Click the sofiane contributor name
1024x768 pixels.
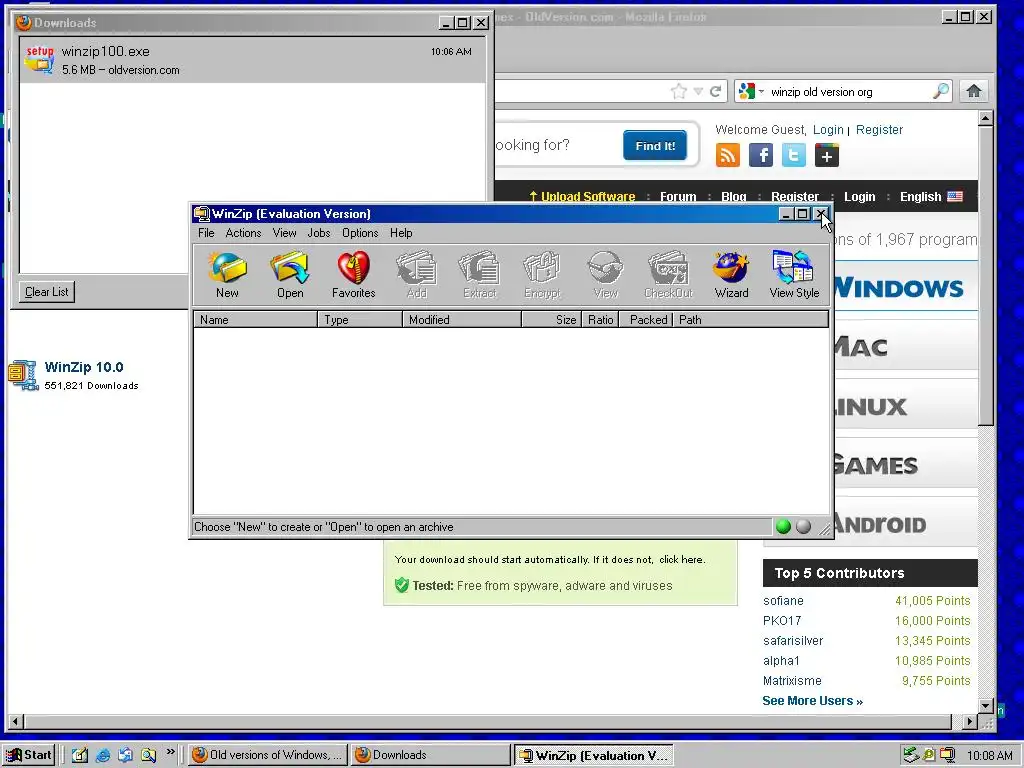[783, 601]
